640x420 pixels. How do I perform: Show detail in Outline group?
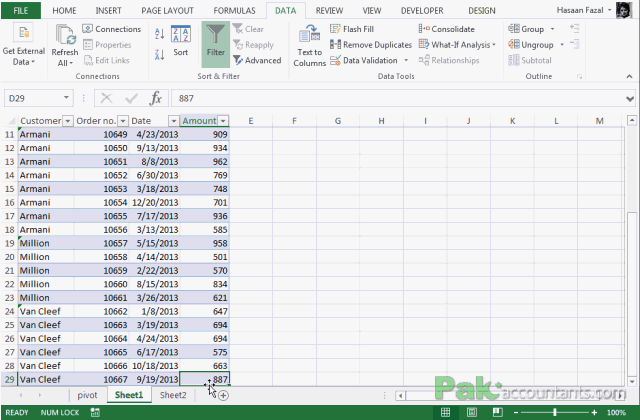574,29
